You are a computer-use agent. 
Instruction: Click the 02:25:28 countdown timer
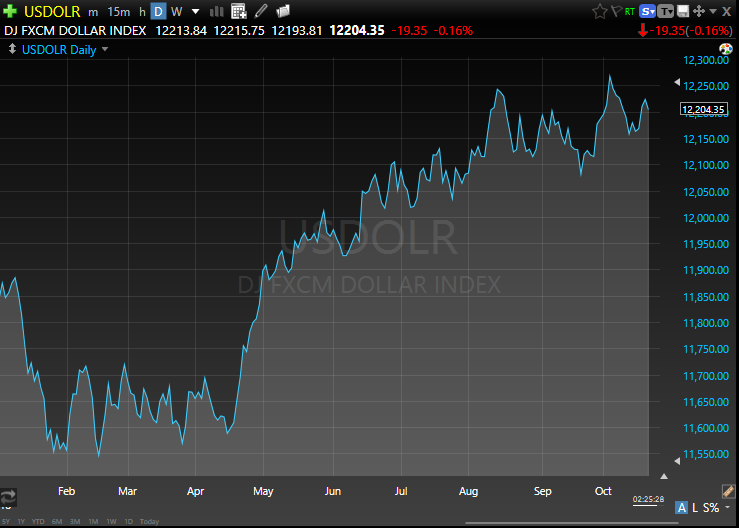click(x=649, y=499)
